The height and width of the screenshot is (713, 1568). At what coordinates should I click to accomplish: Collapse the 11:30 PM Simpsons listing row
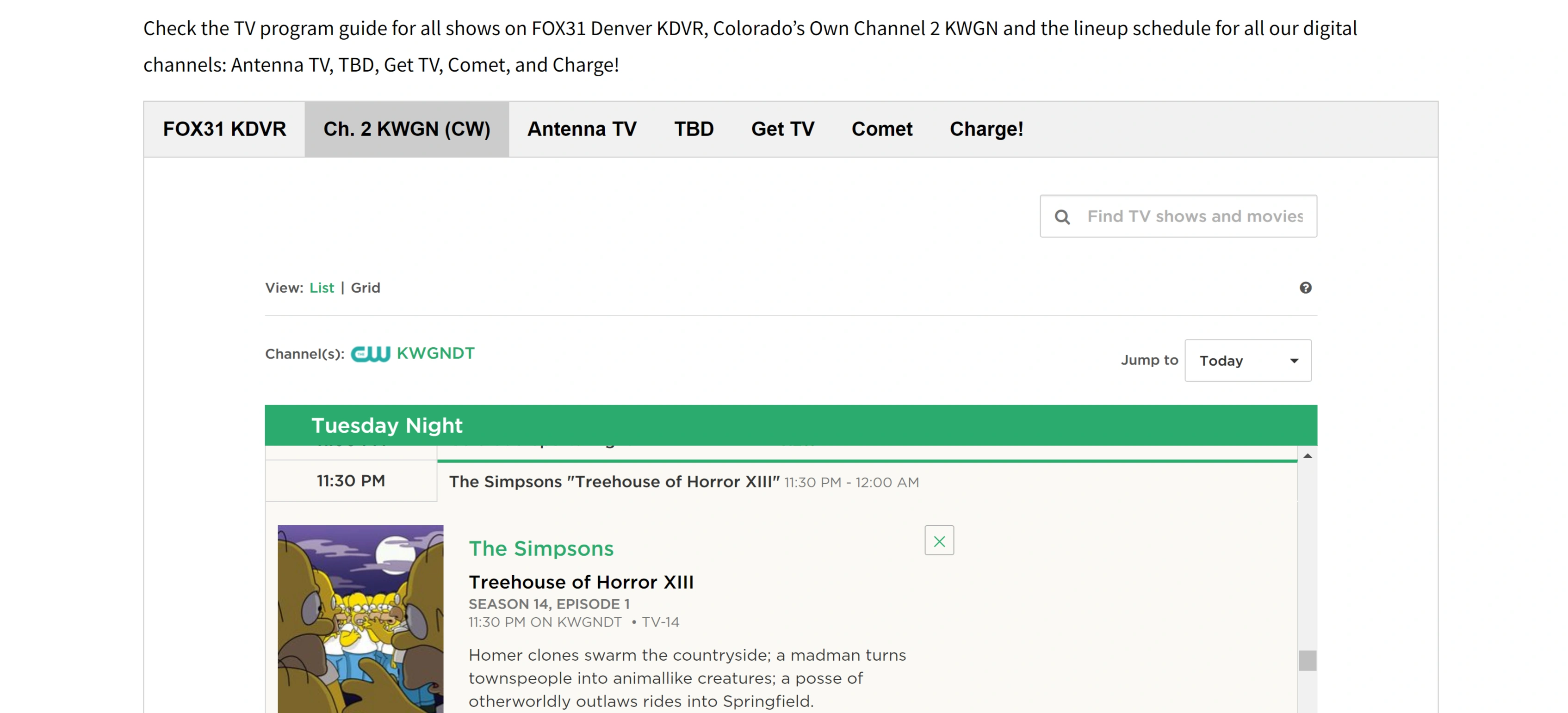[683, 482]
